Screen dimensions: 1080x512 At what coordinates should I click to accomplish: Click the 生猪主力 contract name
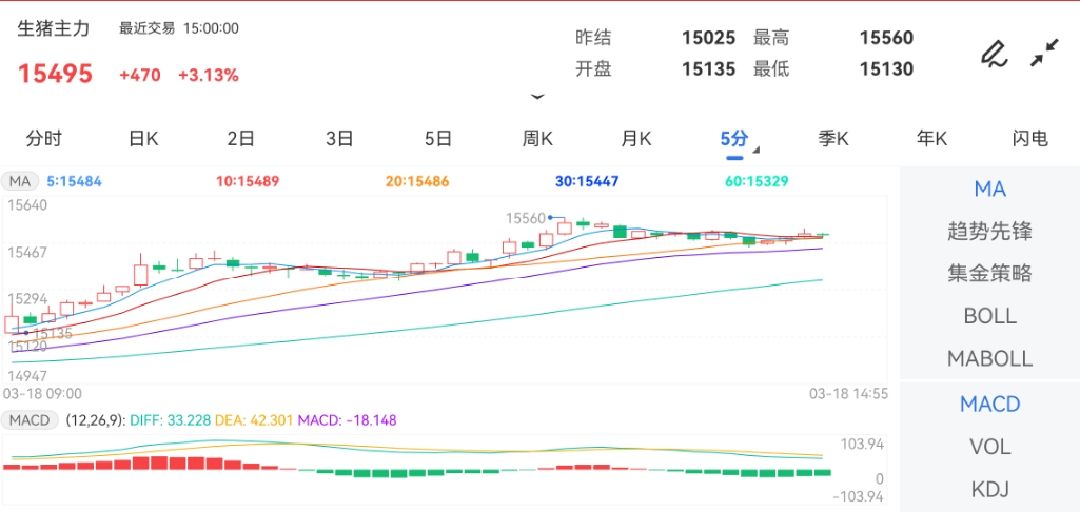tap(54, 29)
